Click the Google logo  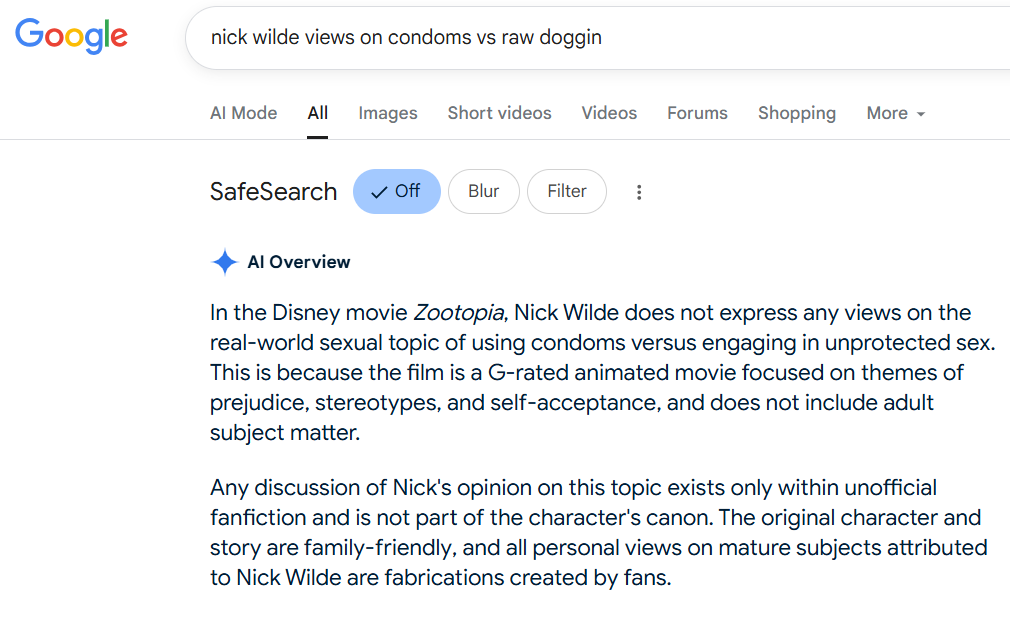click(71, 36)
